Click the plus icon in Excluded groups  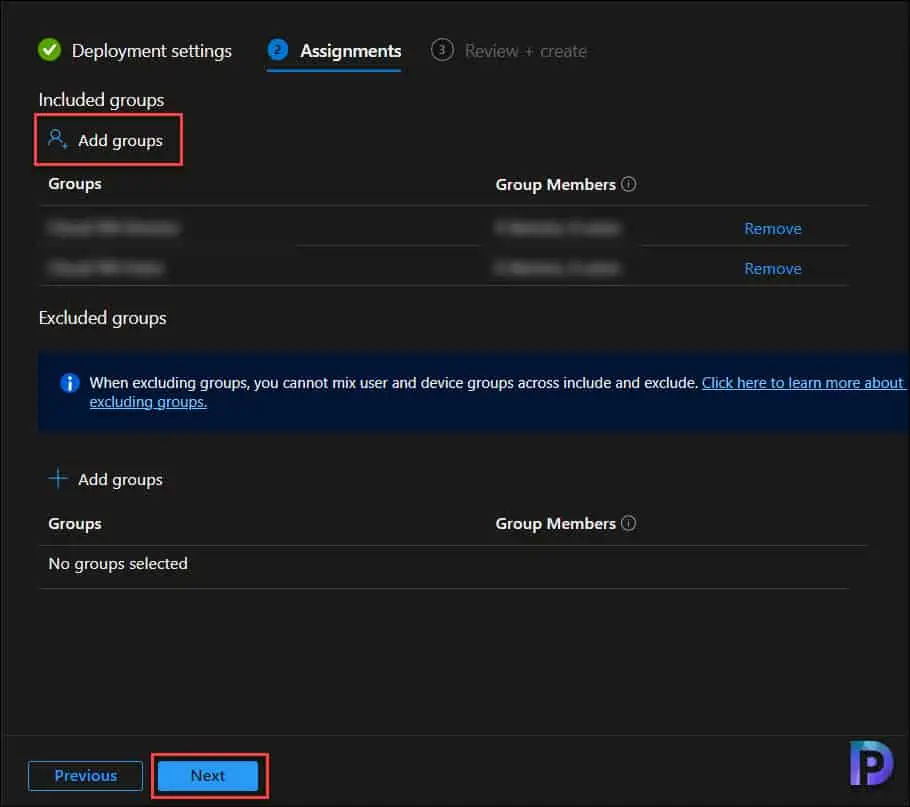(x=58, y=479)
